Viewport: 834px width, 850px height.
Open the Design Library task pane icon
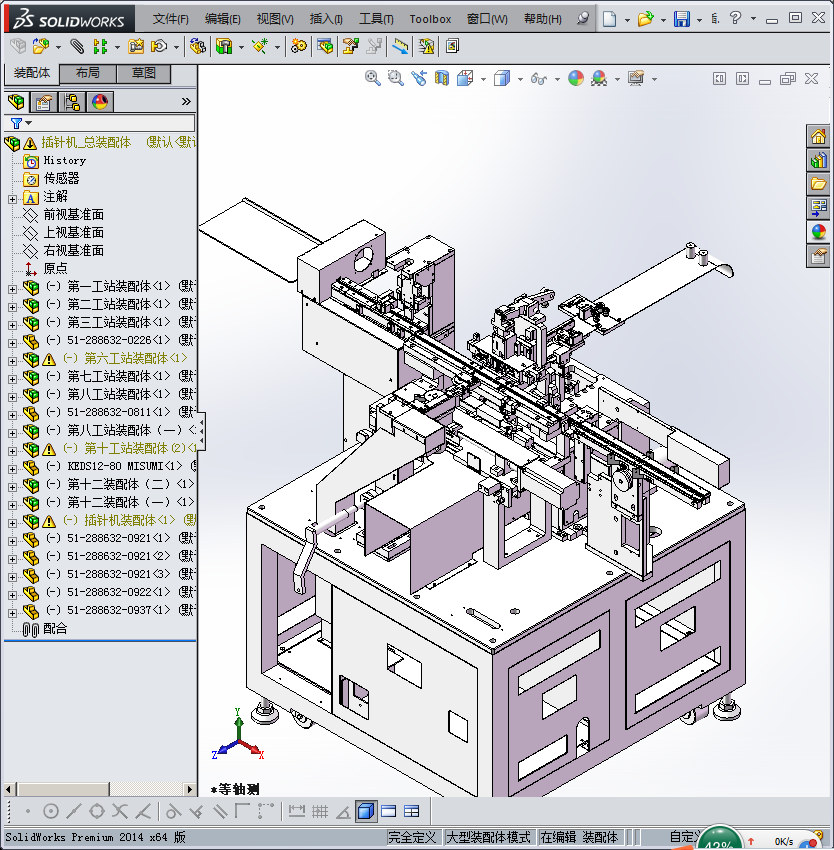point(818,160)
